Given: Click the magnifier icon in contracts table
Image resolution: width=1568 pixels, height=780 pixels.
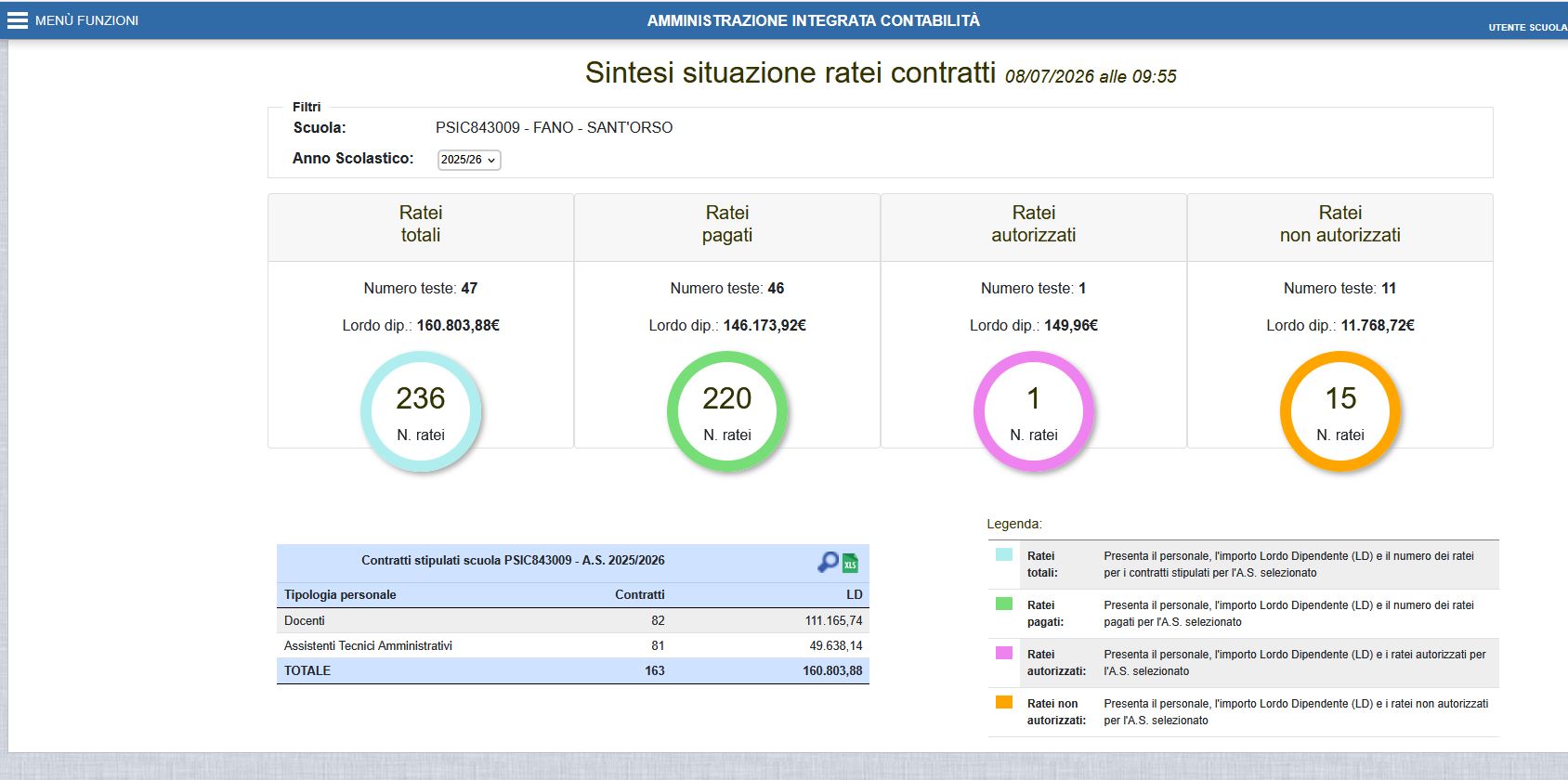Looking at the screenshot, I should pos(828,562).
